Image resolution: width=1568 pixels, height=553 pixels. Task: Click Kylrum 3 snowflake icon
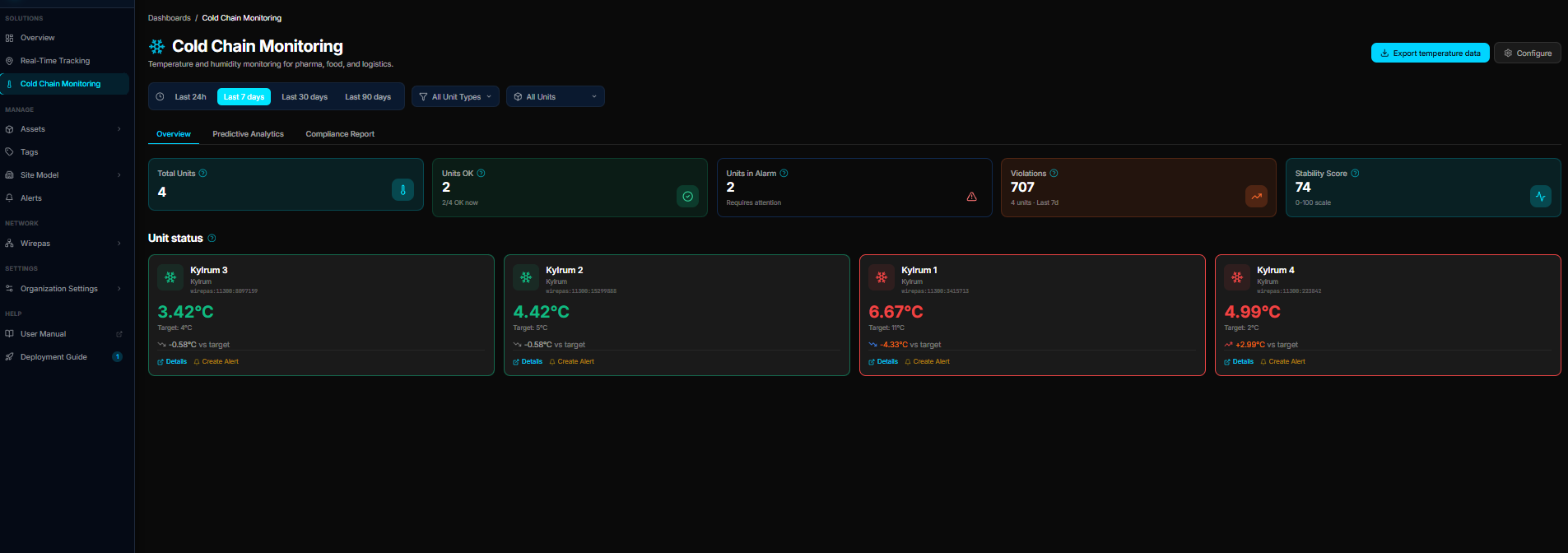(x=170, y=277)
